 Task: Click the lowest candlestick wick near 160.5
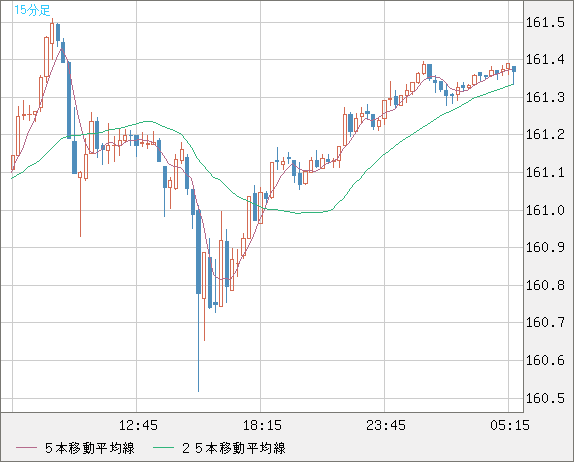(198, 344)
